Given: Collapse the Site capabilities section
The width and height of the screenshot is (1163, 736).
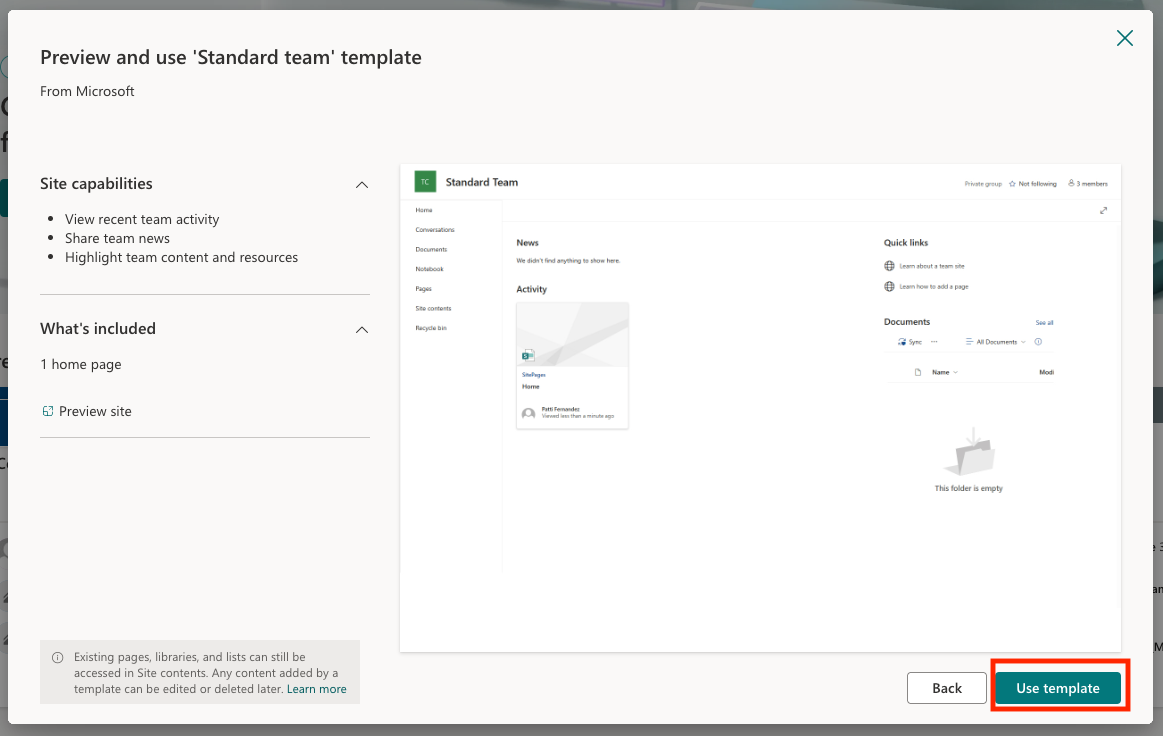Looking at the screenshot, I should pyautogui.click(x=362, y=185).
